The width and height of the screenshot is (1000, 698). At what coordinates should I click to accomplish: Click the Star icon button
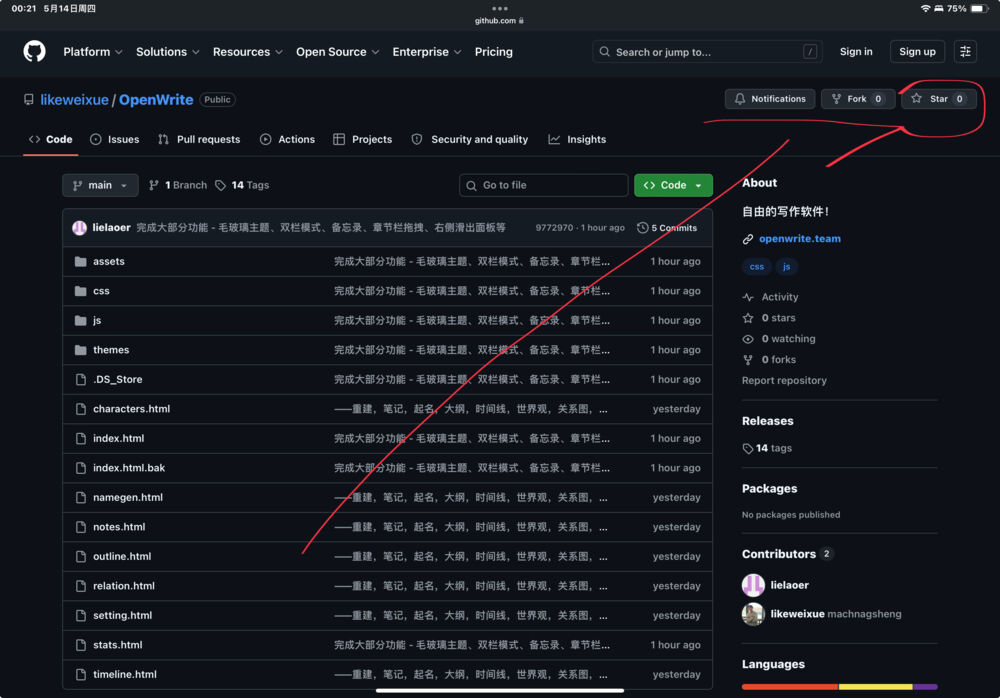pyautogui.click(x=916, y=99)
